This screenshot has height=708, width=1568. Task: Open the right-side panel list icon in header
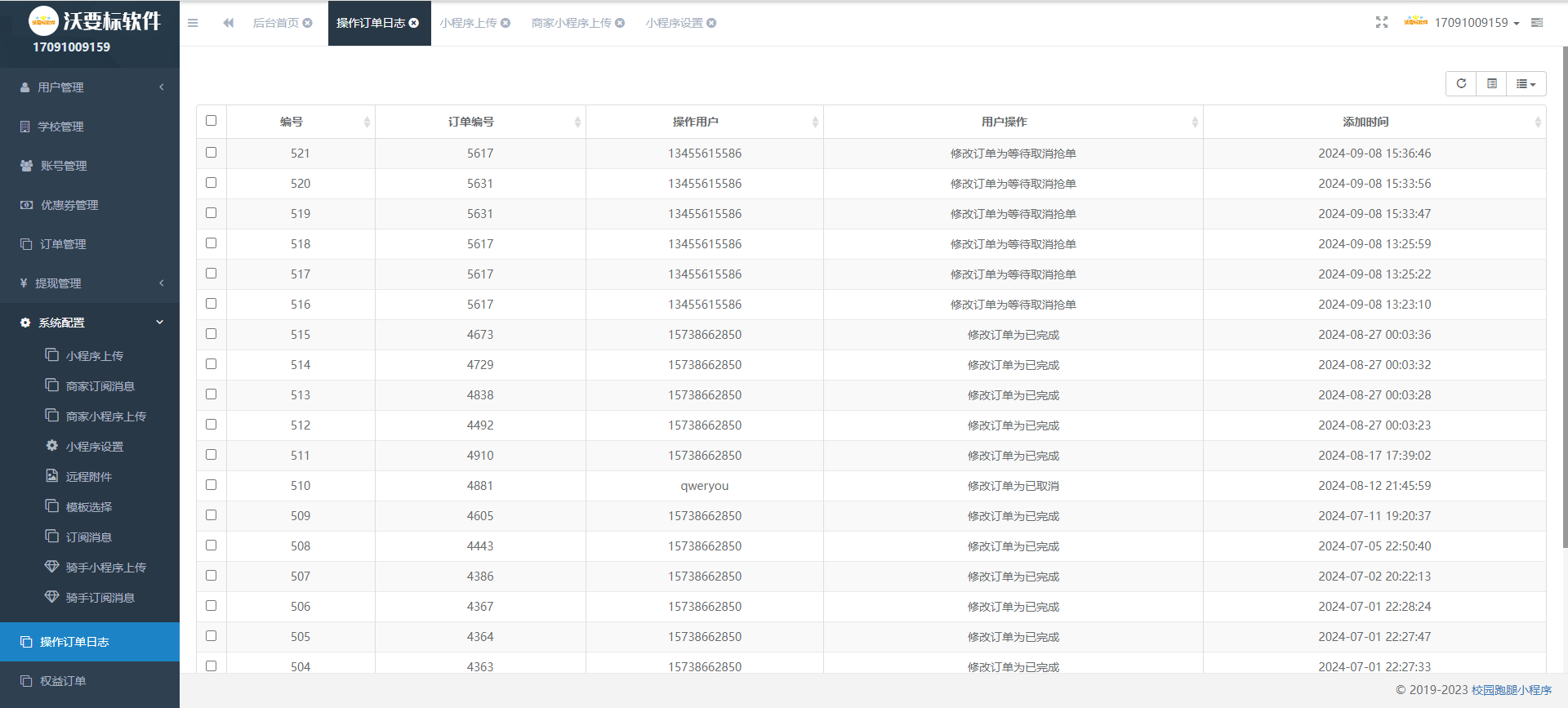pos(1537,22)
